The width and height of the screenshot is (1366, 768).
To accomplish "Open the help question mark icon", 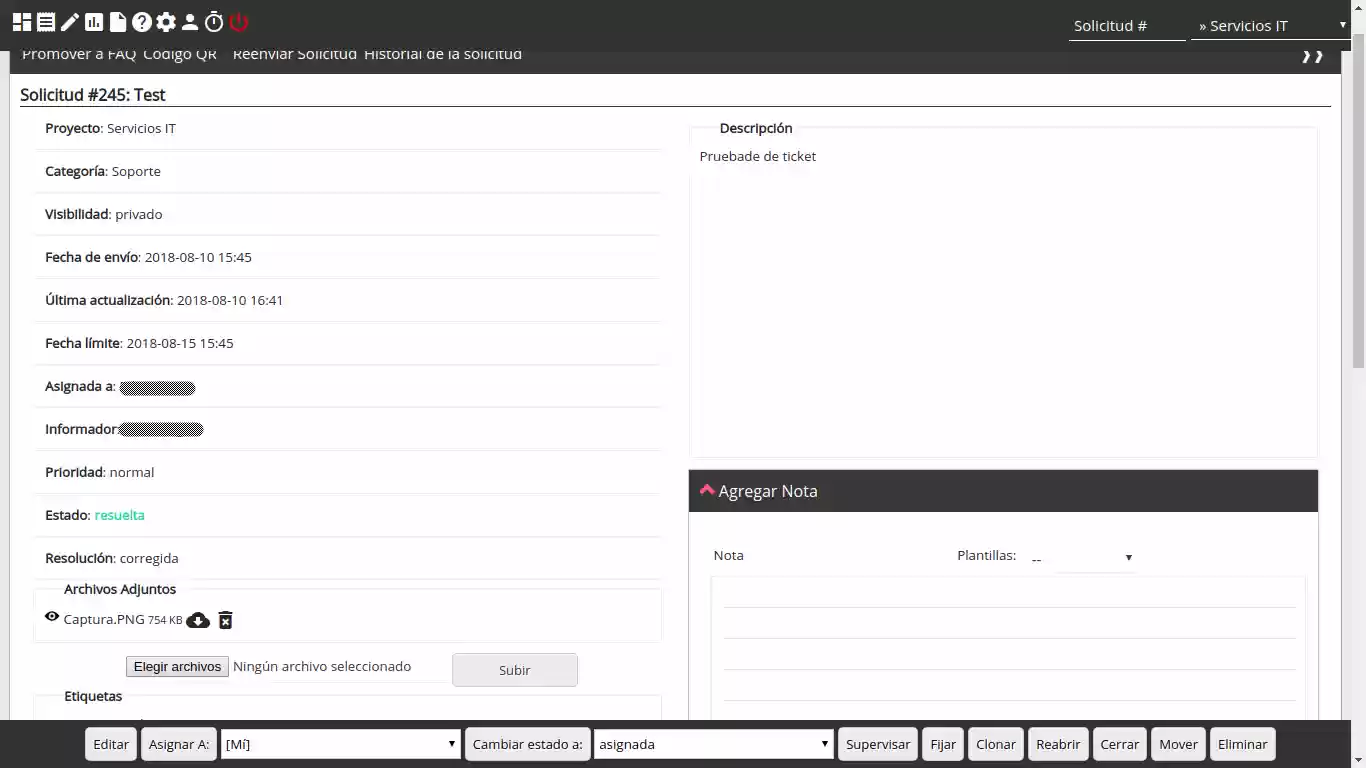I will [142, 20].
